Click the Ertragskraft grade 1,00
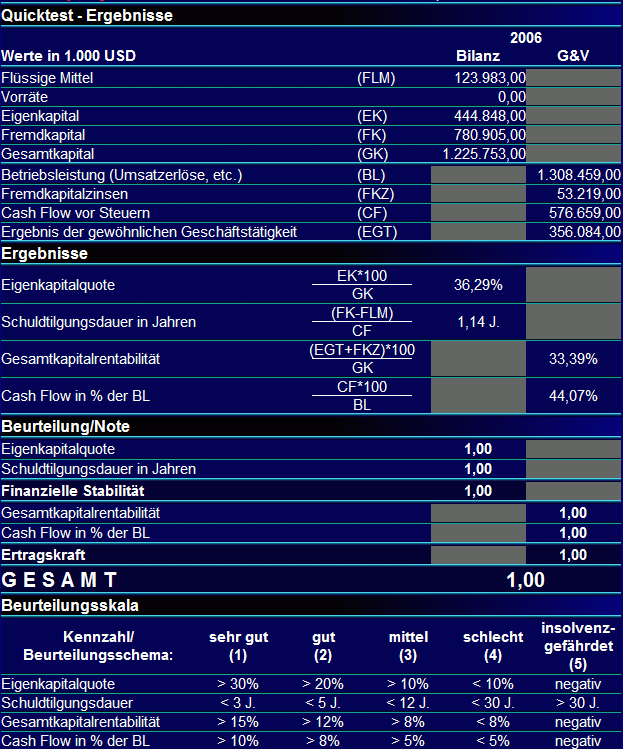The width and height of the screenshot is (623, 749). pyautogui.click(x=573, y=555)
